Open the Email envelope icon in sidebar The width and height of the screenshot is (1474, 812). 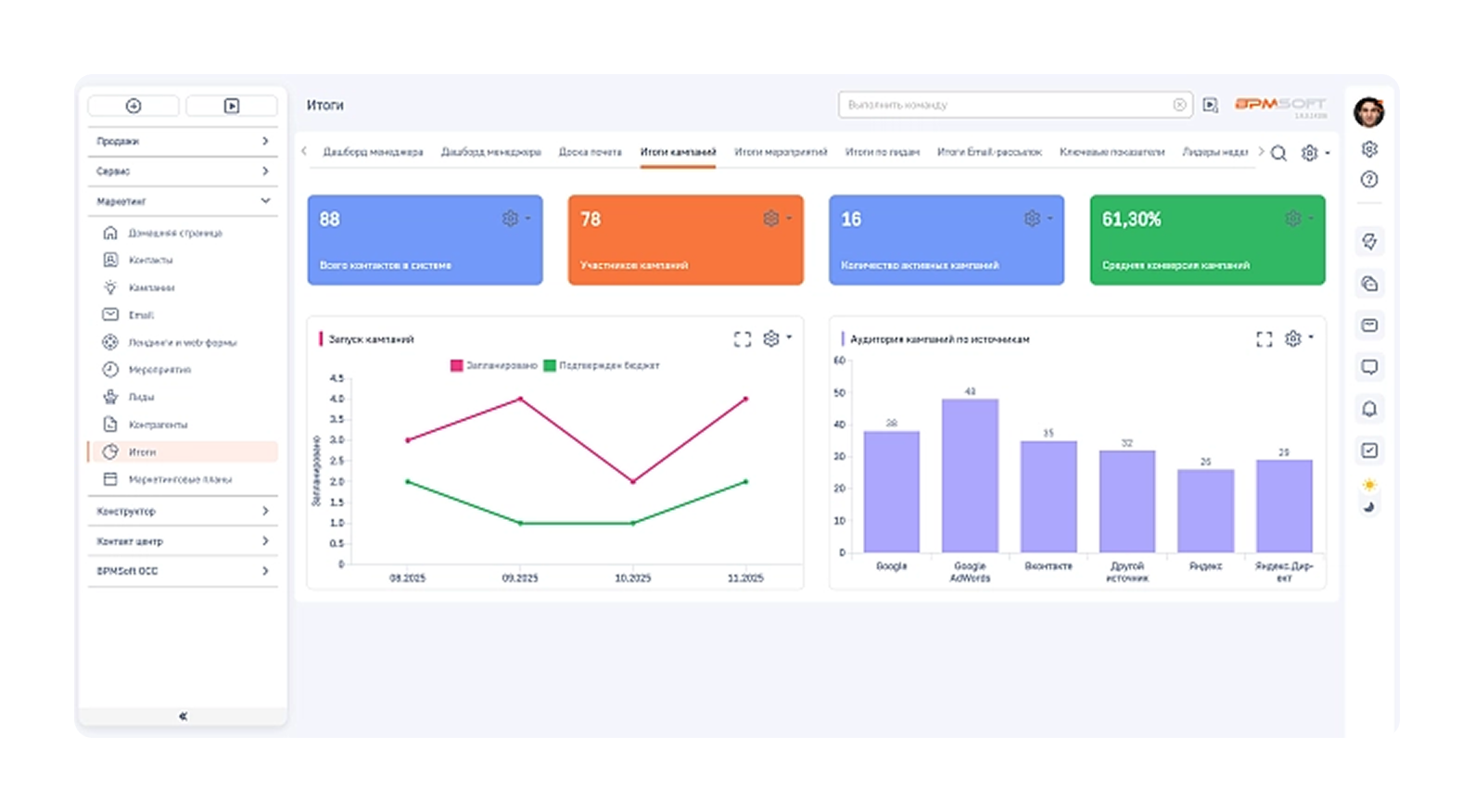click(110, 314)
